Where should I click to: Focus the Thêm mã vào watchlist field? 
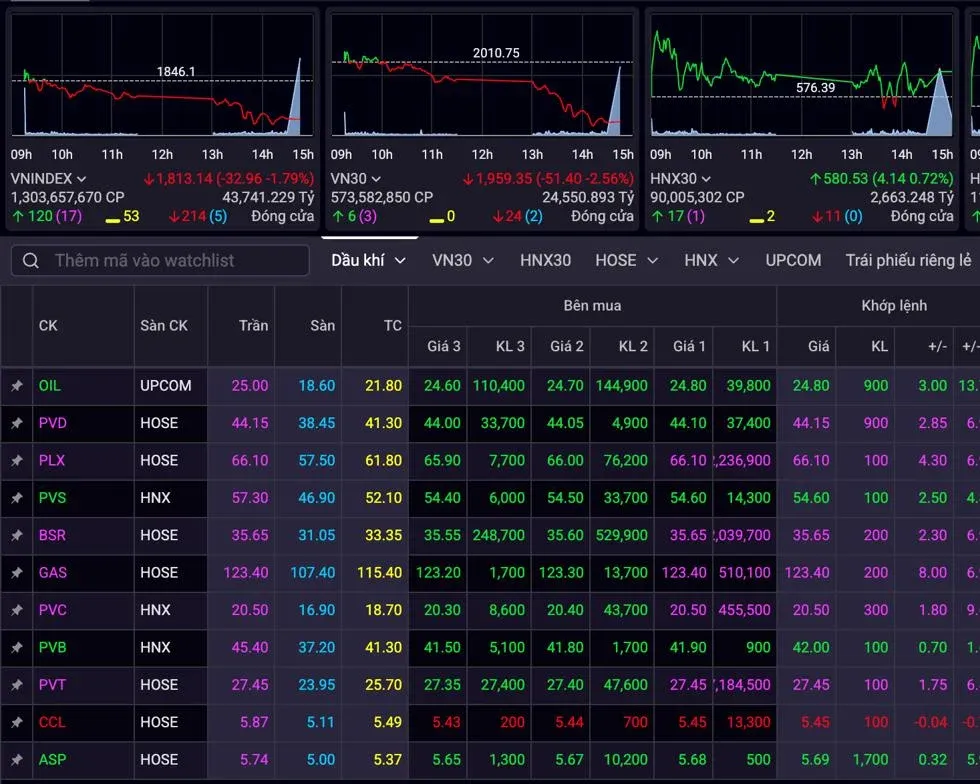coord(160,261)
